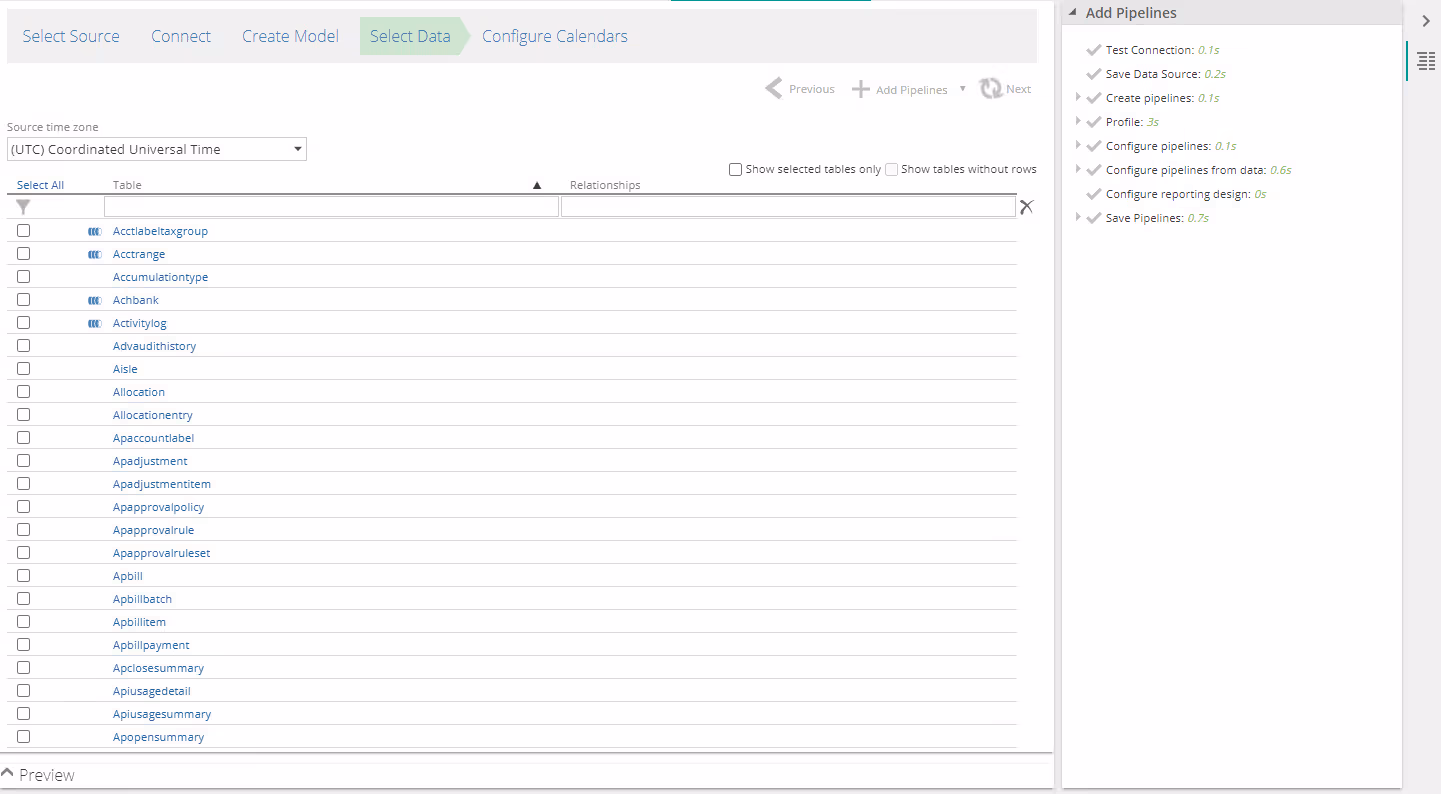Click the pipeline icon beside Achbank
This screenshot has width=1441, height=794.
tap(95, 301)
